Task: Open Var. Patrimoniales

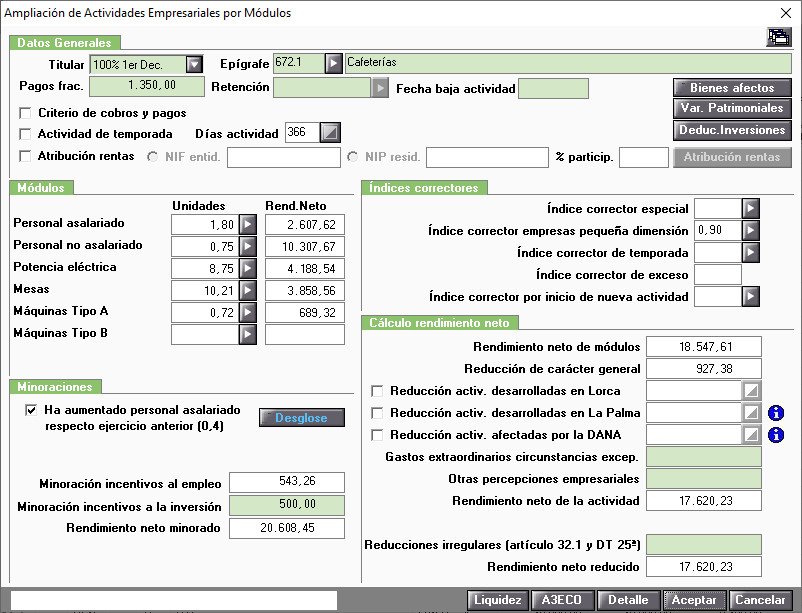Action: pyautogui.click(x=732, y=108)
